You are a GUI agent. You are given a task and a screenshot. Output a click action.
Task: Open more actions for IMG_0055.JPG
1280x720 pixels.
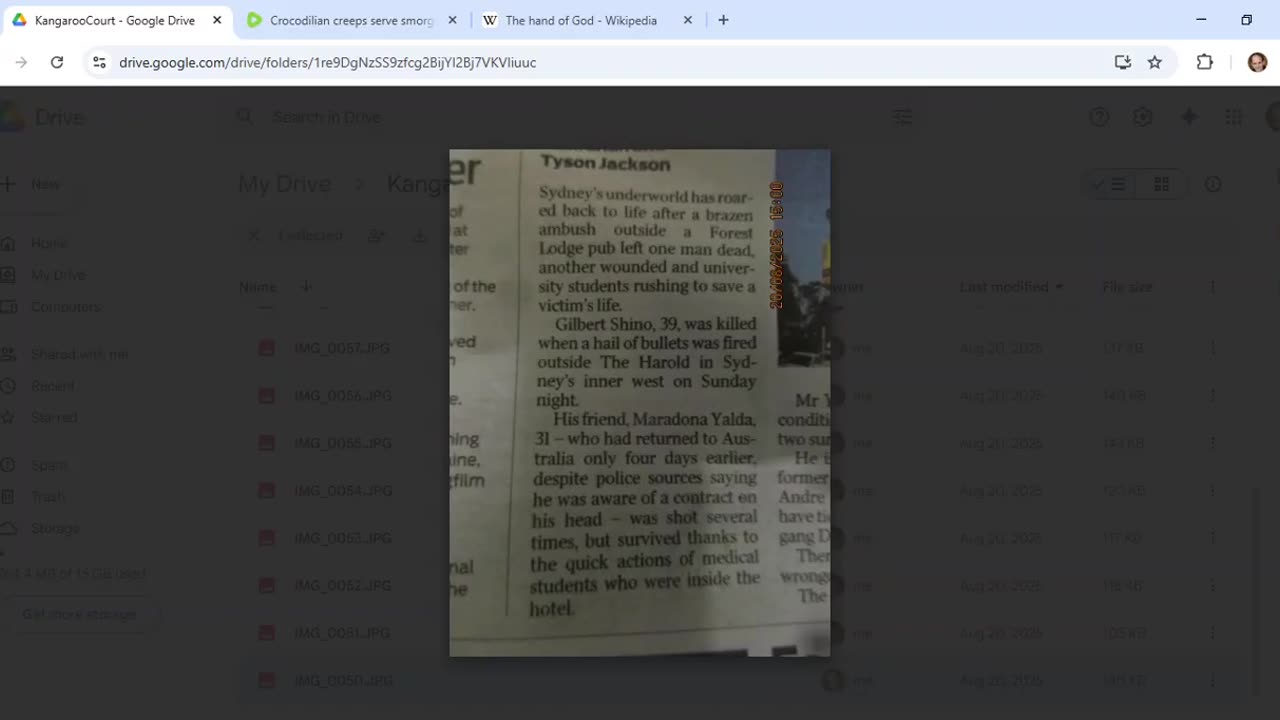1212,443
